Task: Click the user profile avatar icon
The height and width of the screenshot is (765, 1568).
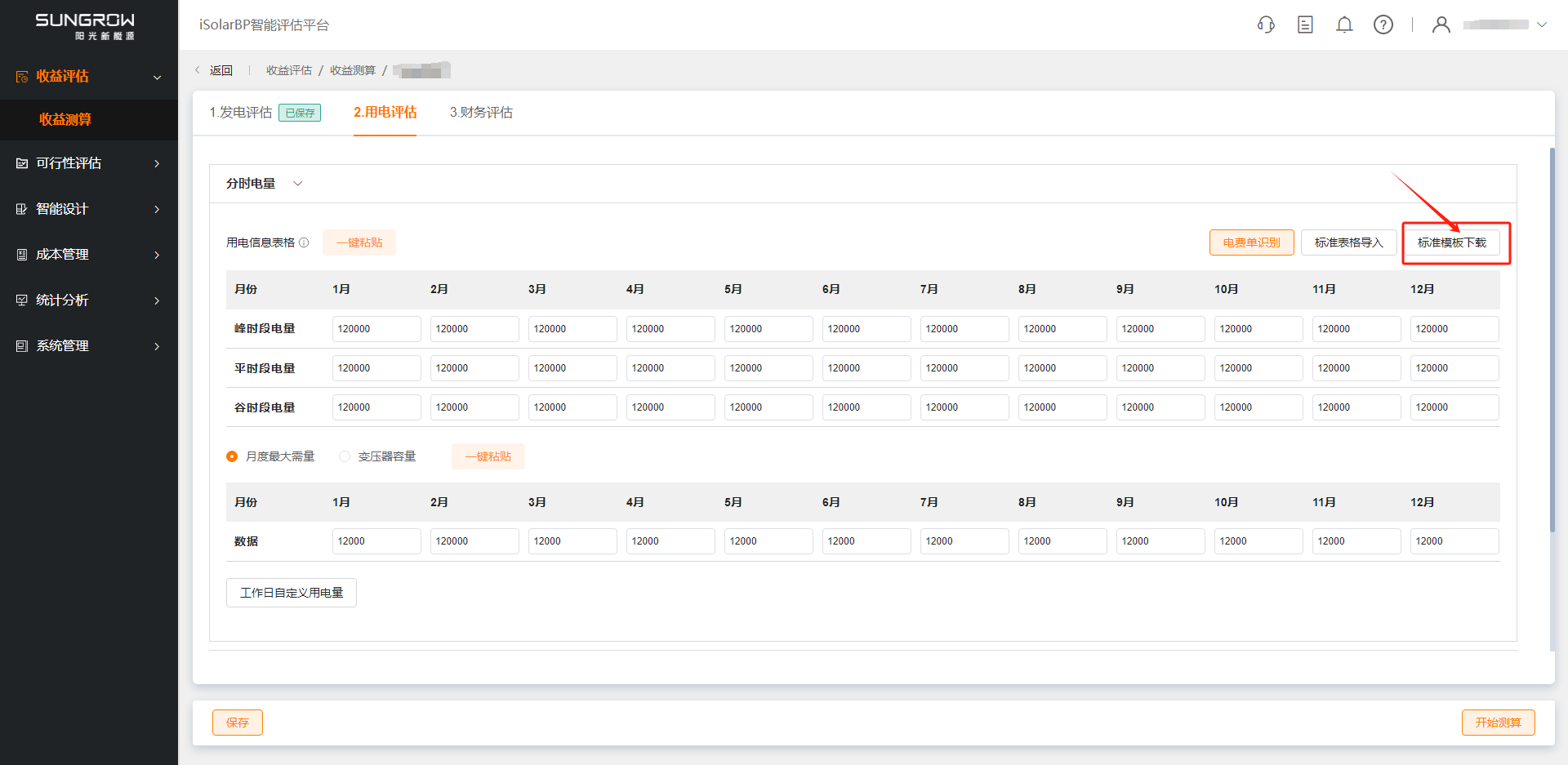Action: (x=1441, y=24)
